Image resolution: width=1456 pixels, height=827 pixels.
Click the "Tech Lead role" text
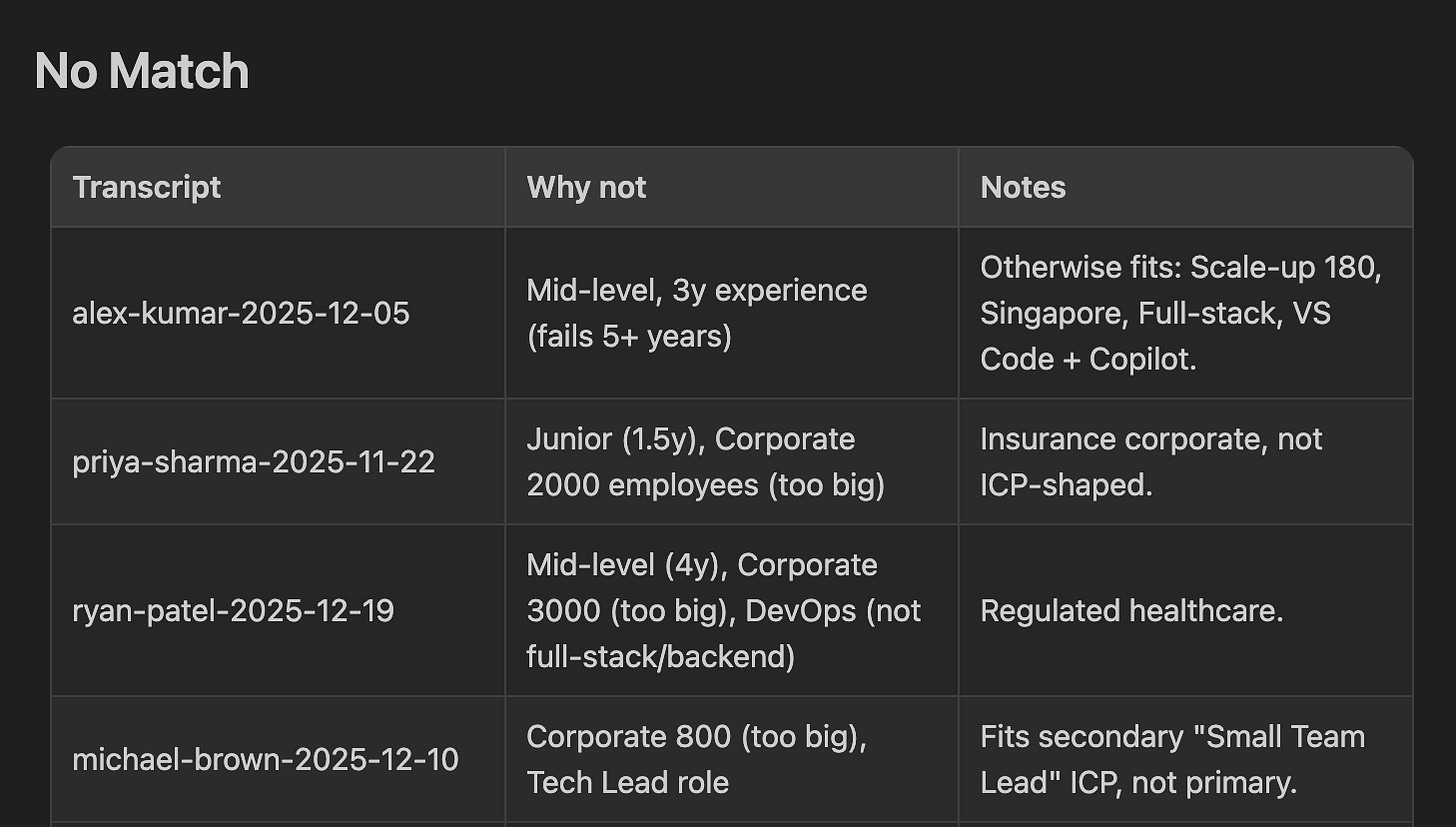(628, 782)
